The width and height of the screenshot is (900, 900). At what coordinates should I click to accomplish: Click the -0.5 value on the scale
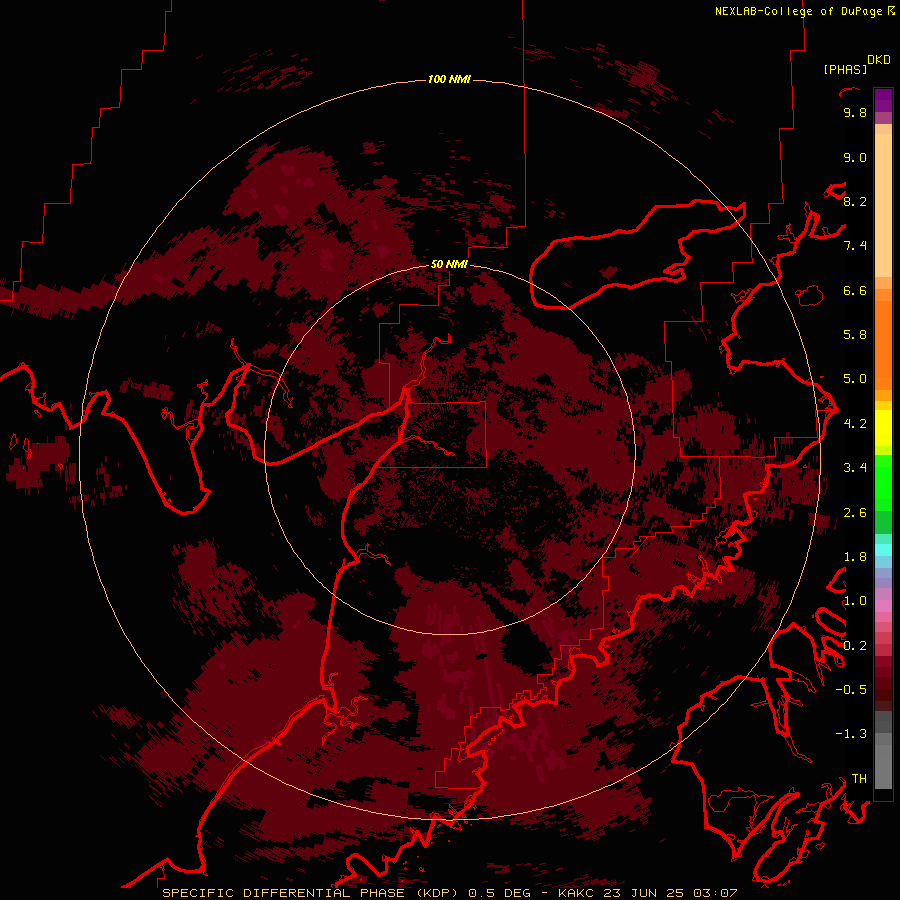click(x=851, y=690)
